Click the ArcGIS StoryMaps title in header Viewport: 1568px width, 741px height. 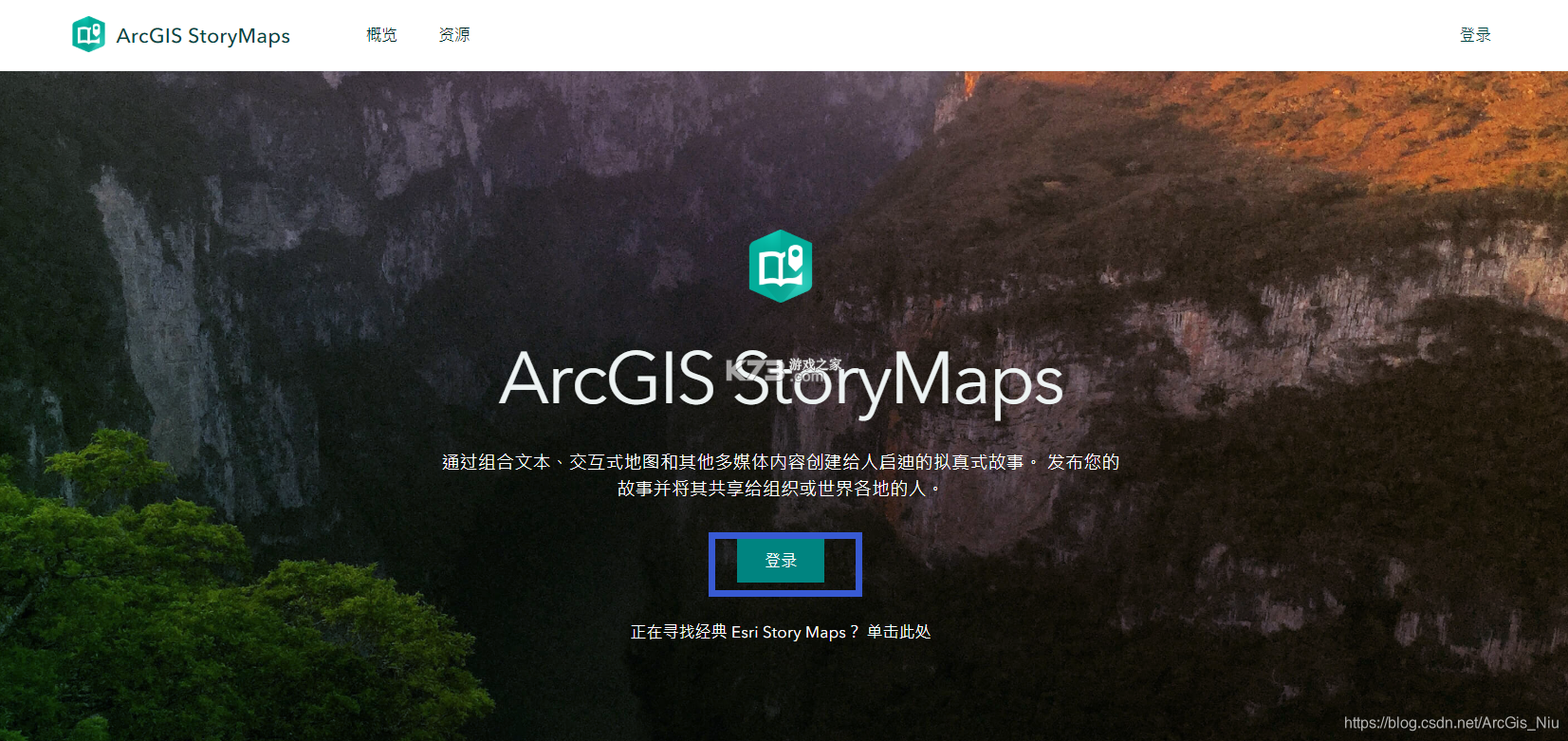click(x=203, y=36)
